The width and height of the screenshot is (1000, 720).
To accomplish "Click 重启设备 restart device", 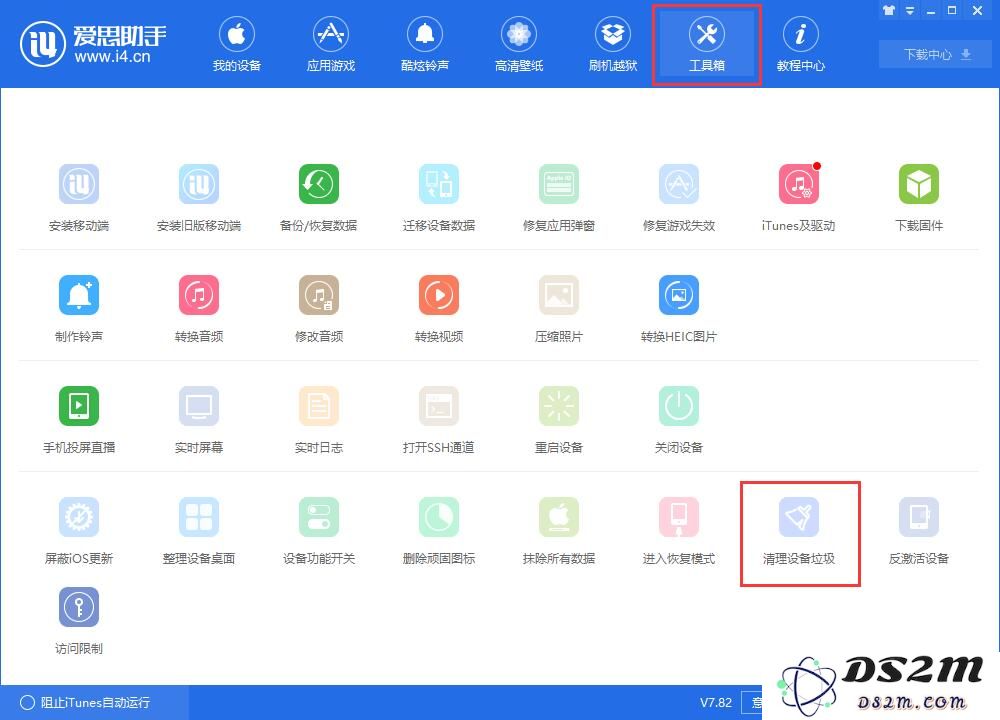I will tap(559, 419).
